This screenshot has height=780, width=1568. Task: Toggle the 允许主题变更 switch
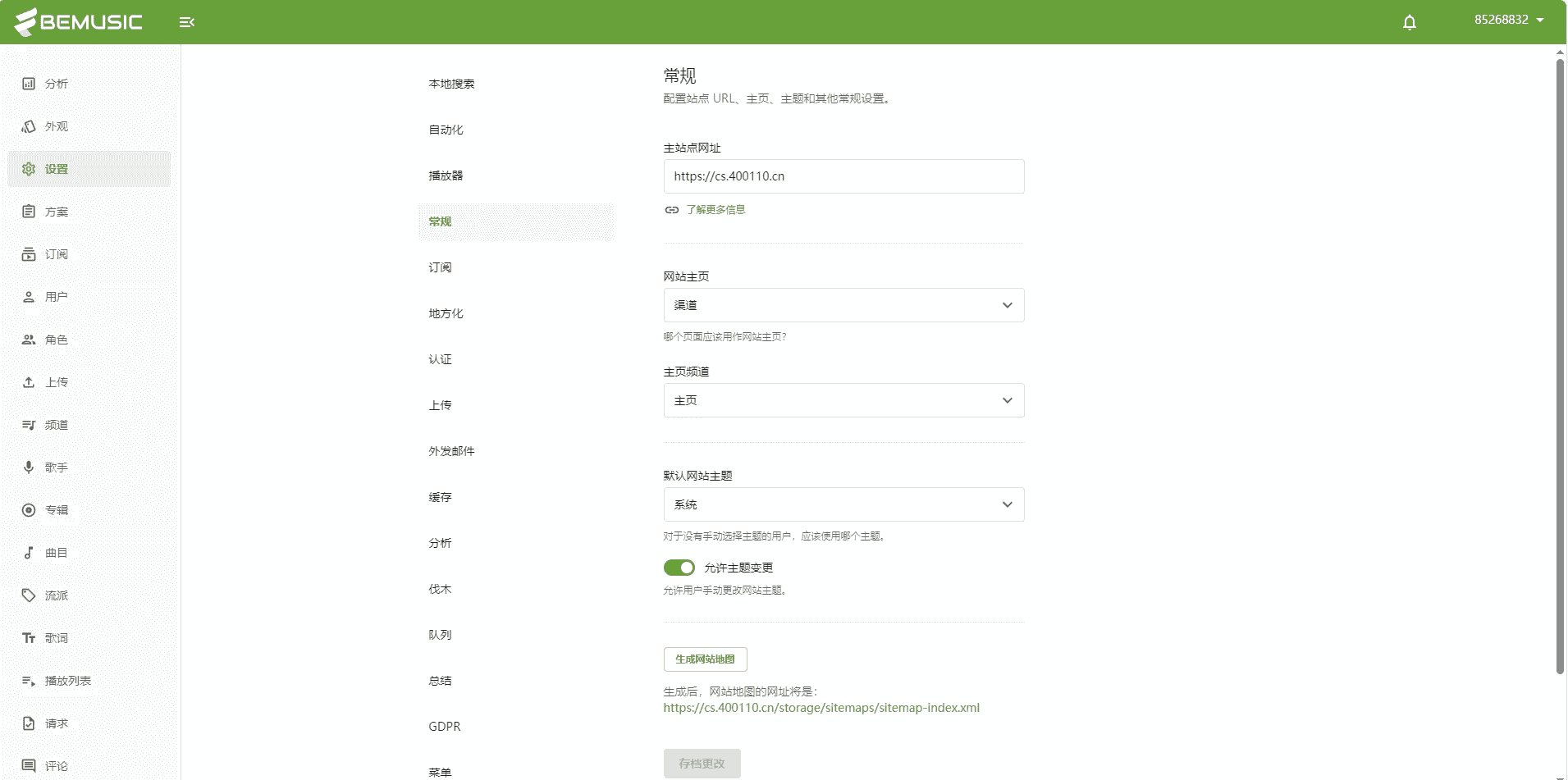679,568
